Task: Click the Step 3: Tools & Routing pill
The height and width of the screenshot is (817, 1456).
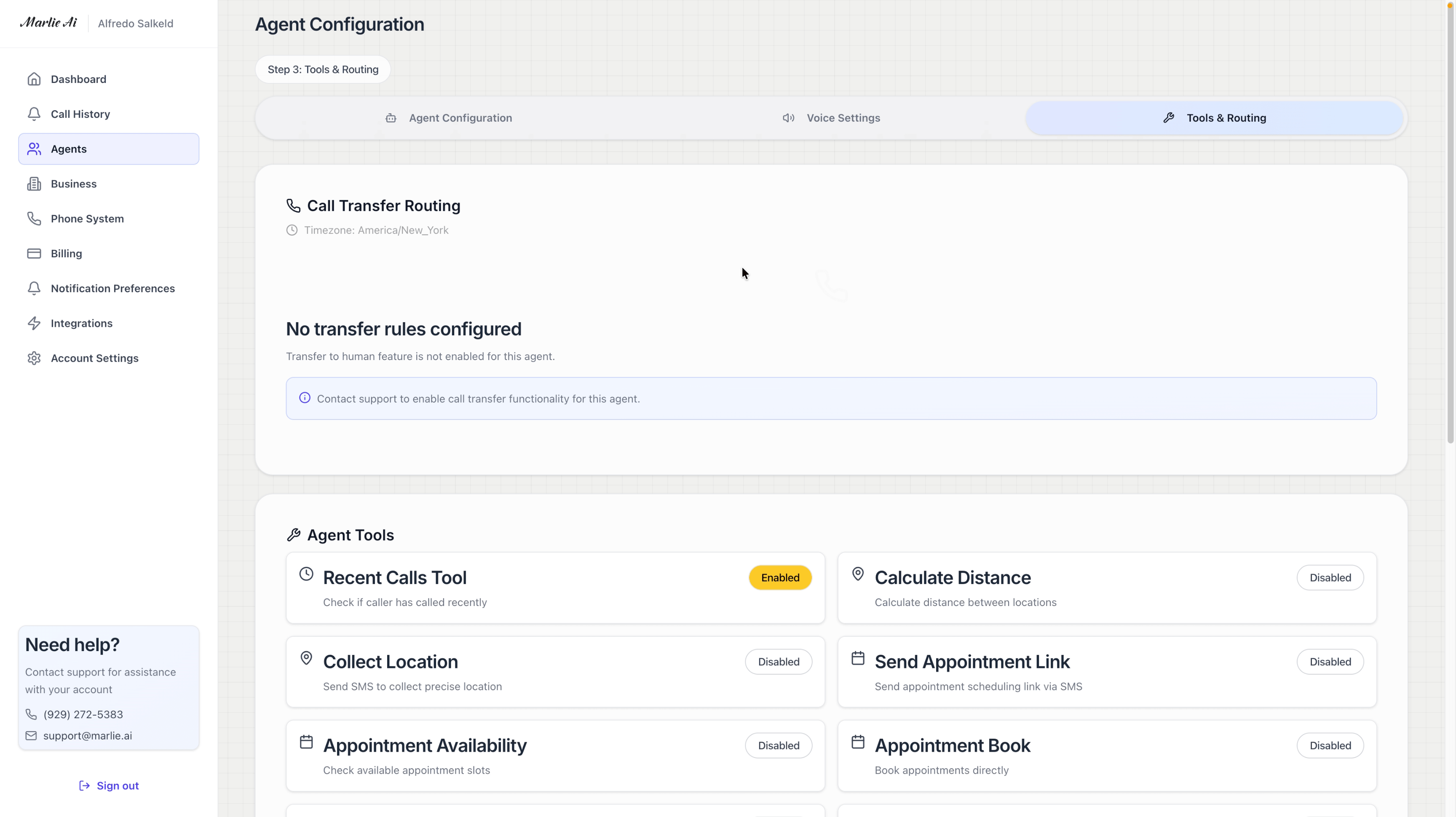Action: pyautogui.click(x=323, y=69)
